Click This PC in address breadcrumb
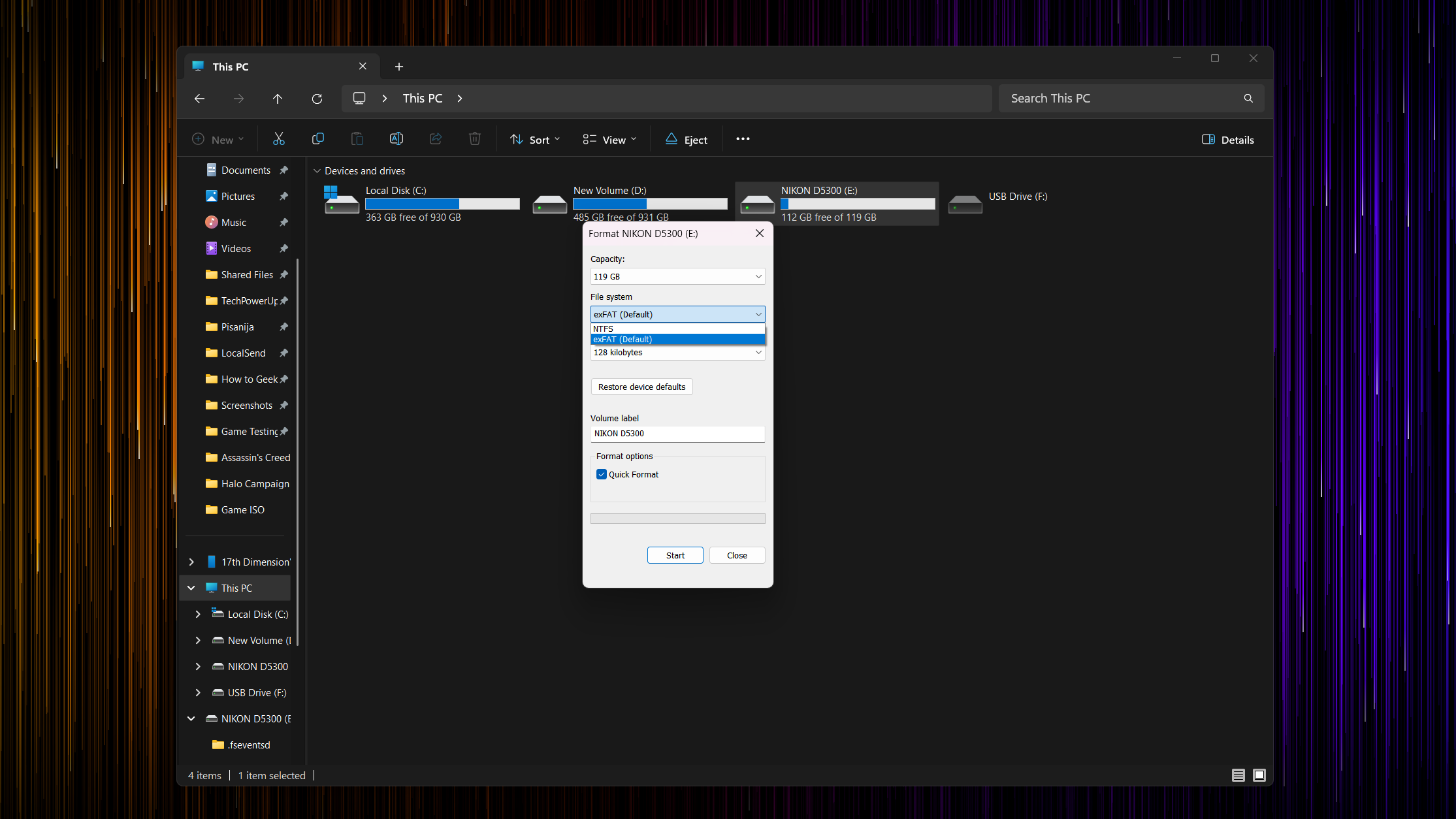 click(423, 99)
